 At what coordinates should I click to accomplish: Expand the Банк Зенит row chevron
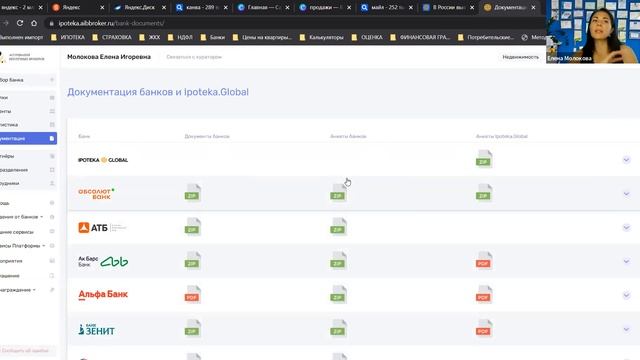point(626,329)
